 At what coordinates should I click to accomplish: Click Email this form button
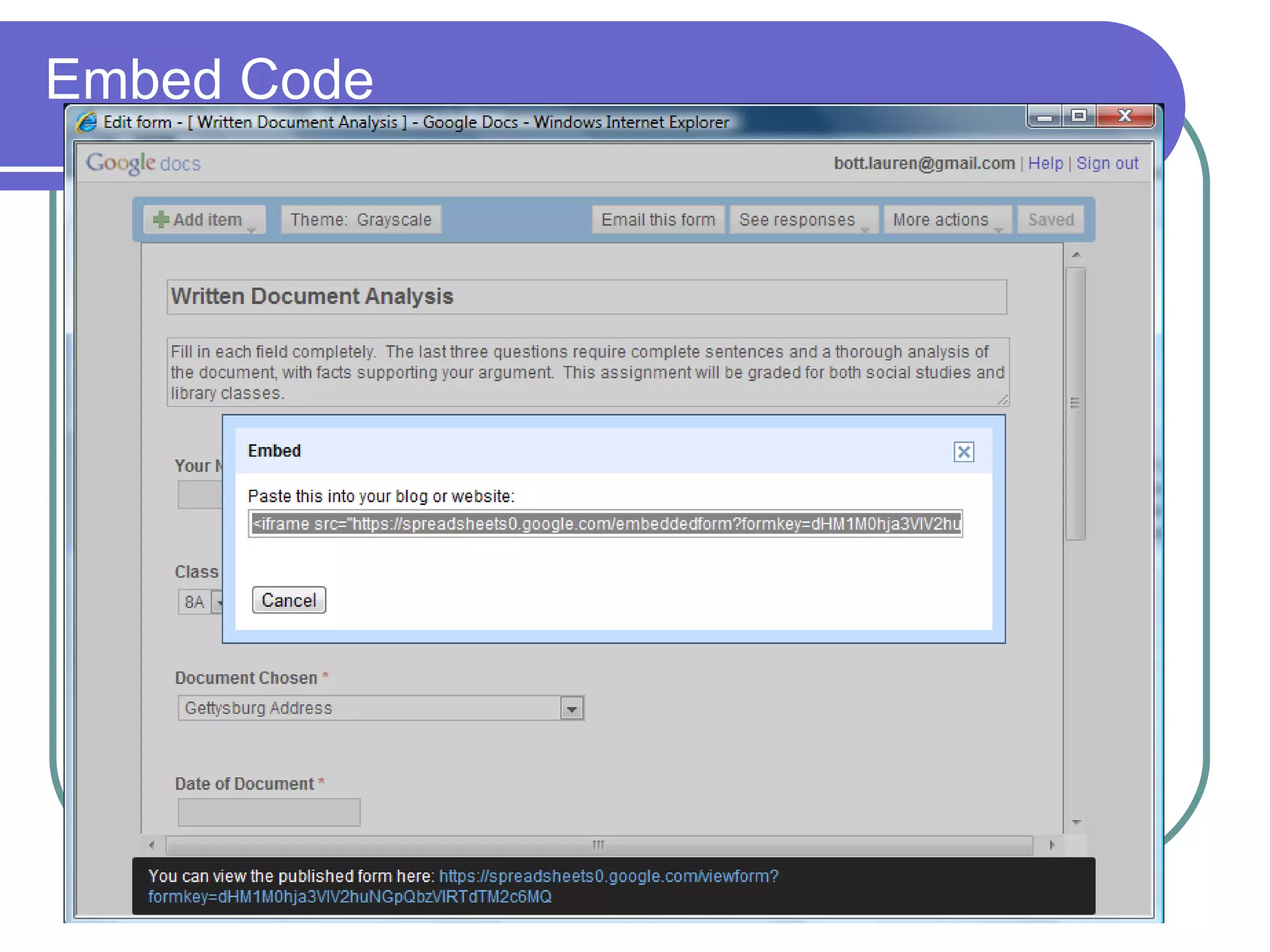pyautogui.click(x=658, y=219)
